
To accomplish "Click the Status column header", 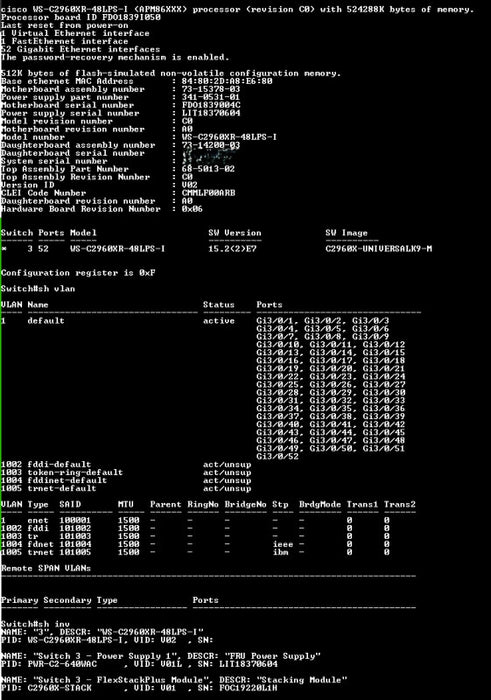I will (x=219, y=305).
